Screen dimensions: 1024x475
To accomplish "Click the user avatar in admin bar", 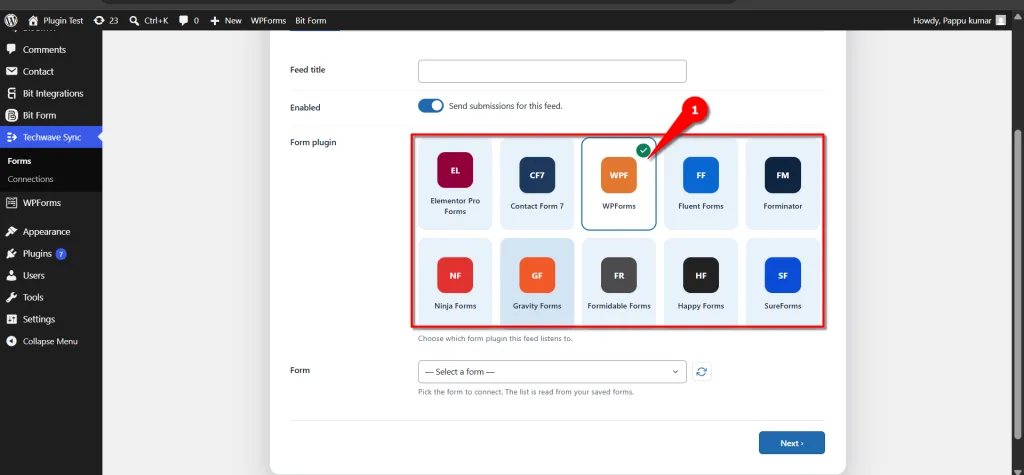I will point(1001,20).
